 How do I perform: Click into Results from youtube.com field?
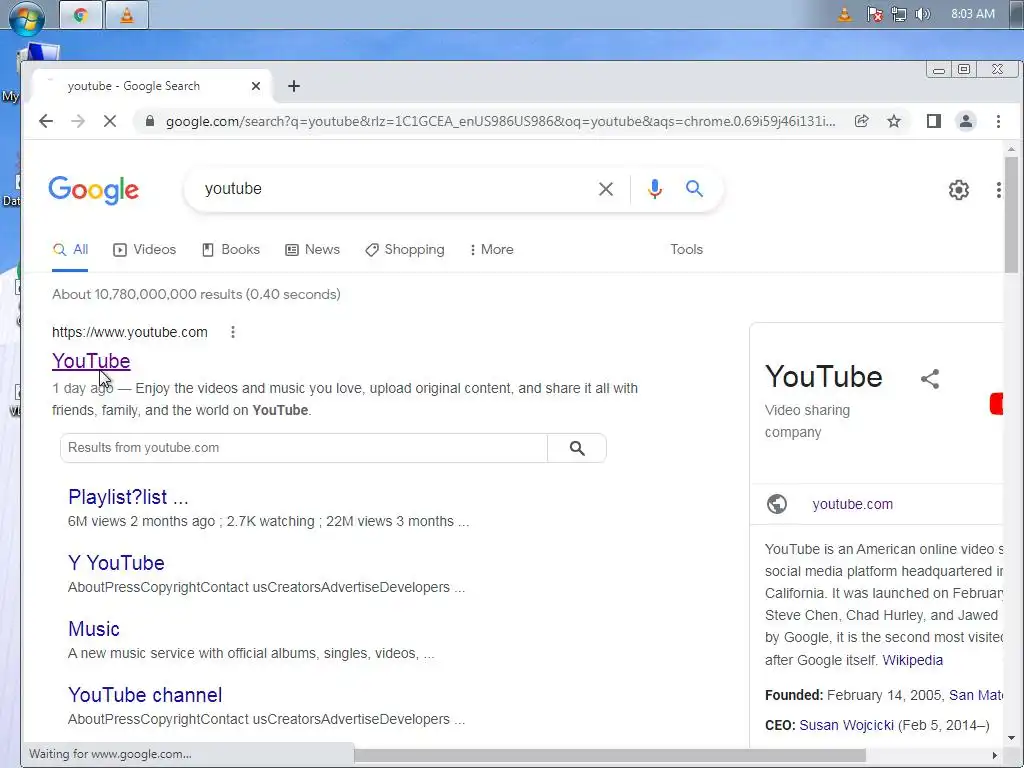click(304, 448)
